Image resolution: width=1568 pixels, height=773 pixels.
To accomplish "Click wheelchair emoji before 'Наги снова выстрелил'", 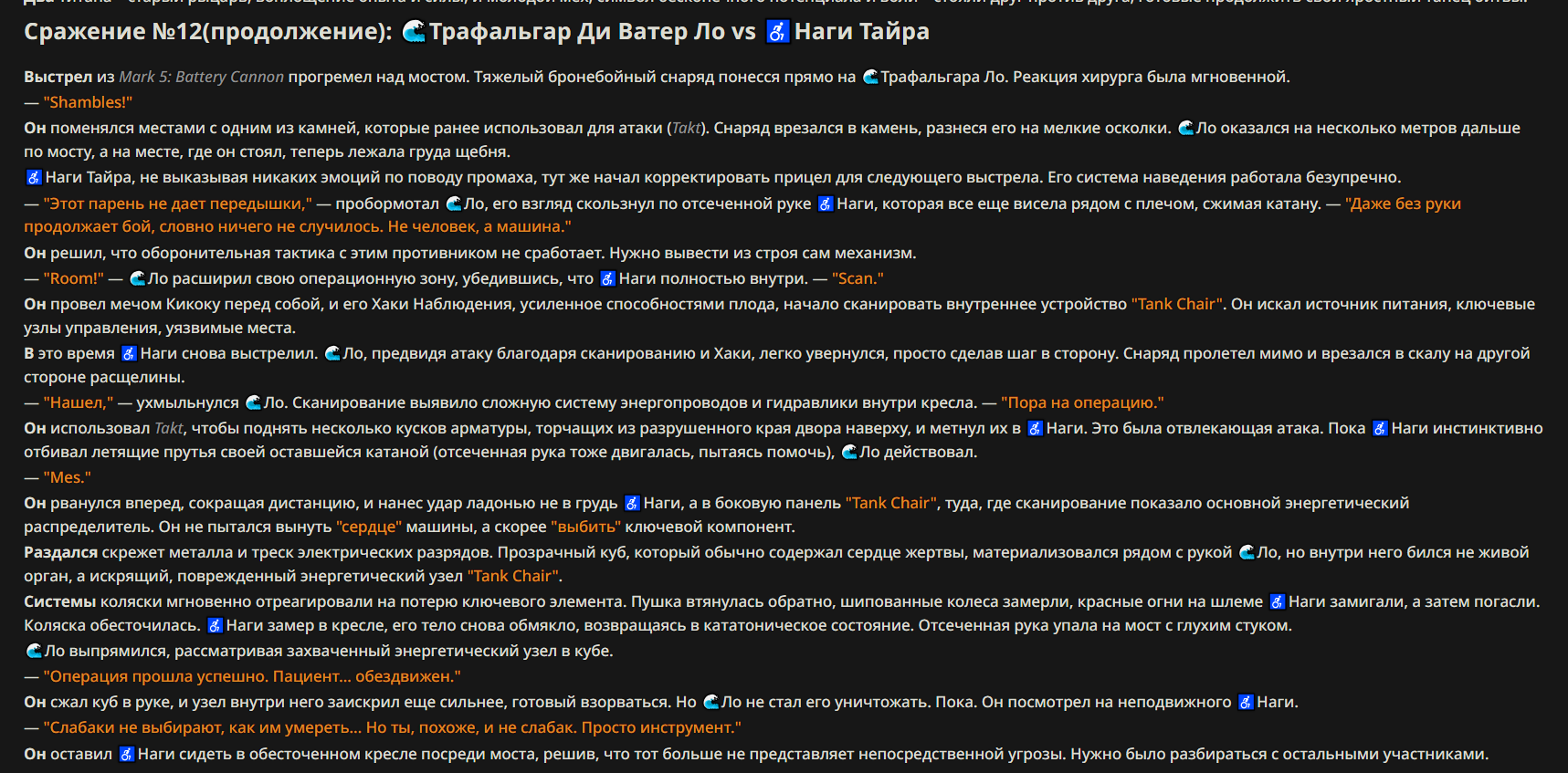I will click(130, 353).
